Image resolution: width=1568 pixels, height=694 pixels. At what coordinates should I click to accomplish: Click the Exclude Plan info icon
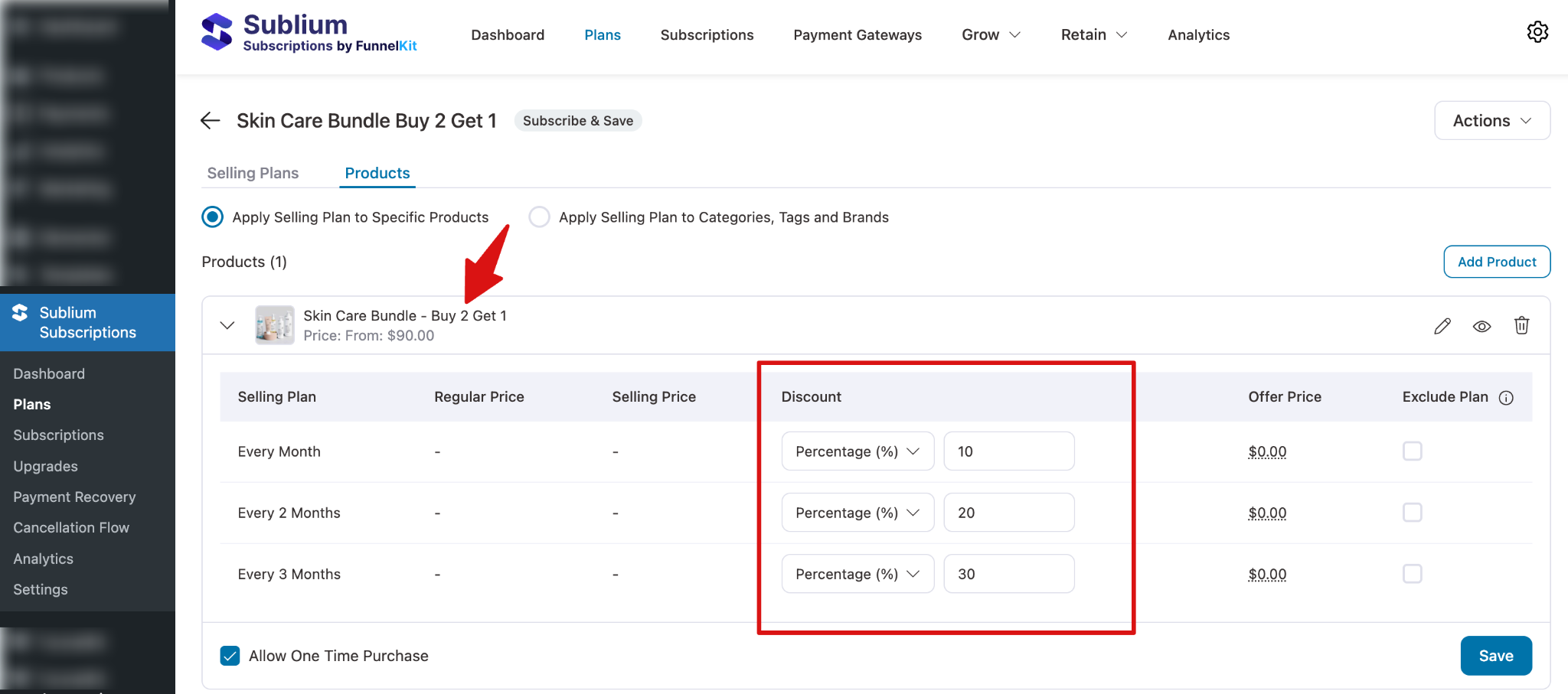click(x=1507, y=398)
